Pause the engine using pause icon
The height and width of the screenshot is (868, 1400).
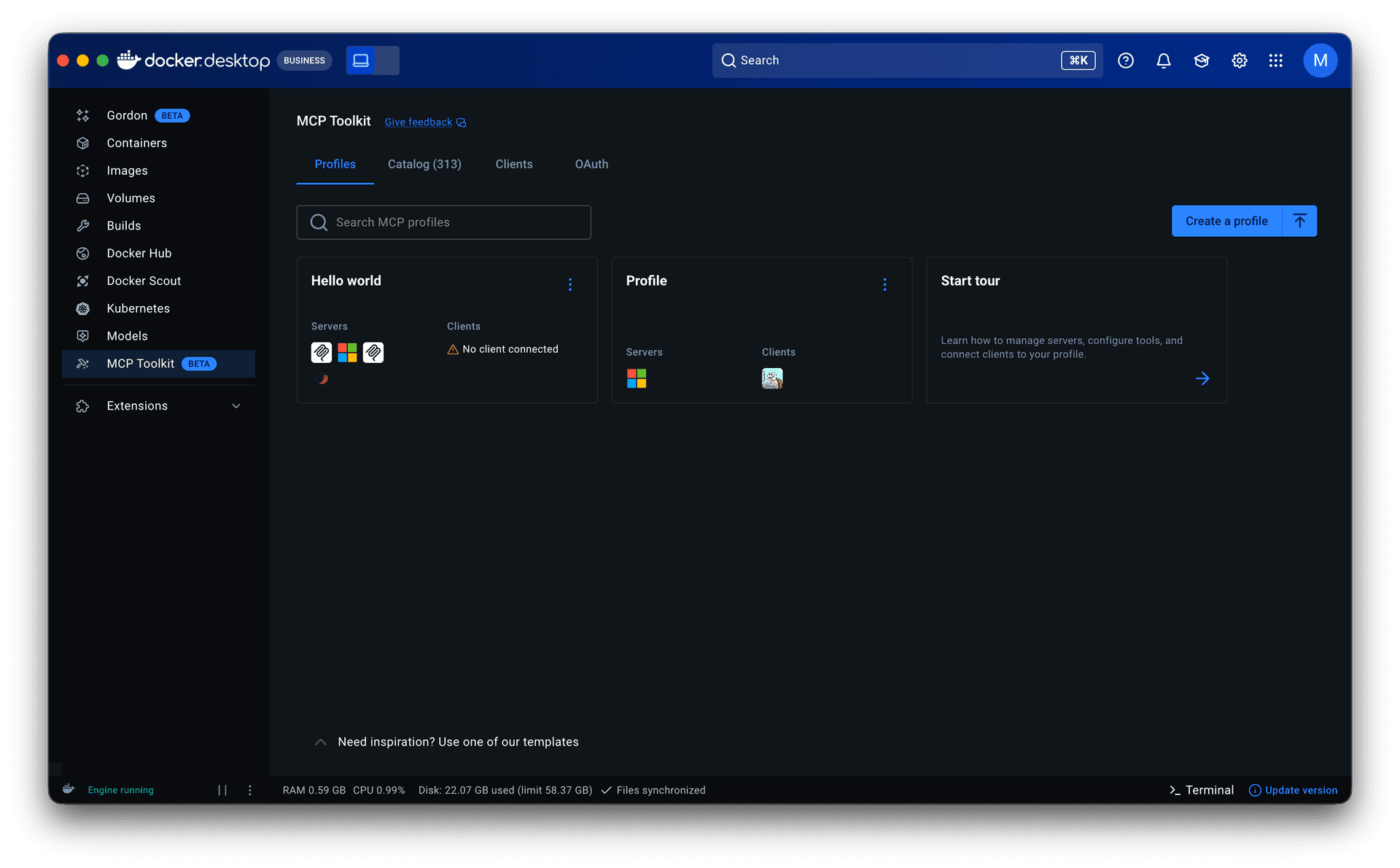[x=222, y=790]
